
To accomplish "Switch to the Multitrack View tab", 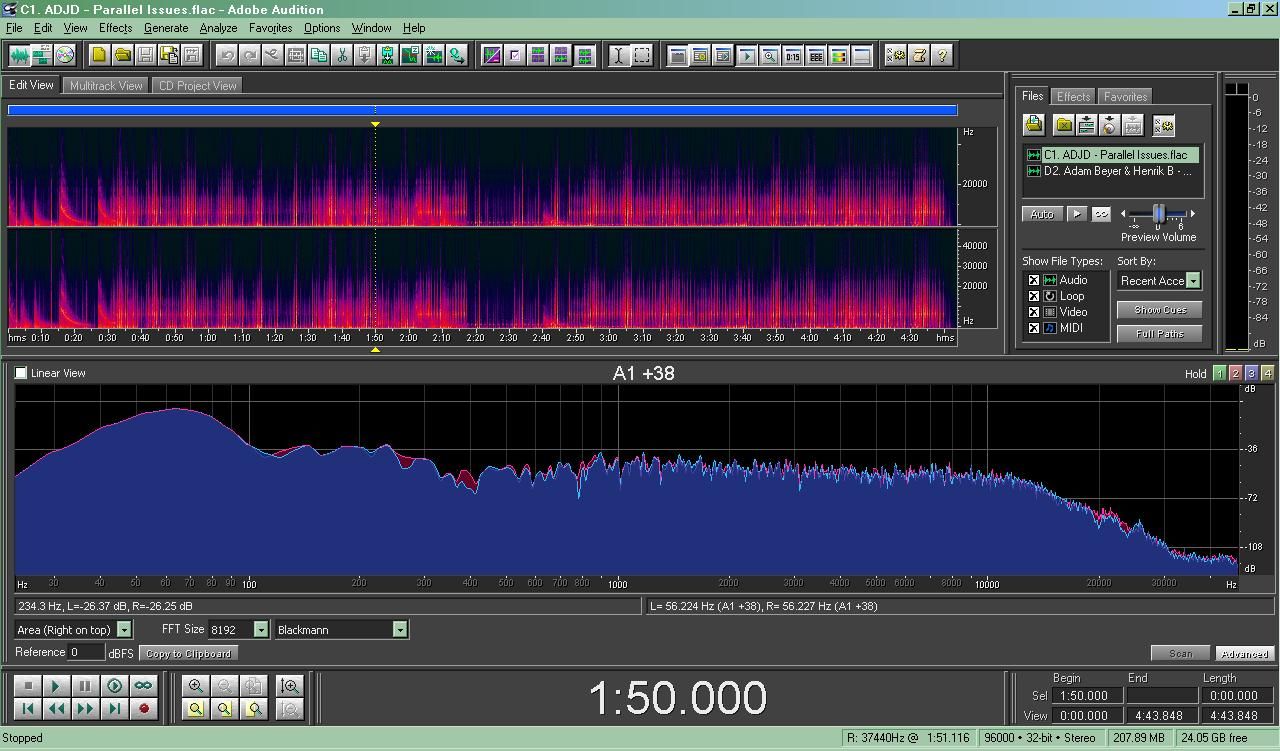I will 105,86.
